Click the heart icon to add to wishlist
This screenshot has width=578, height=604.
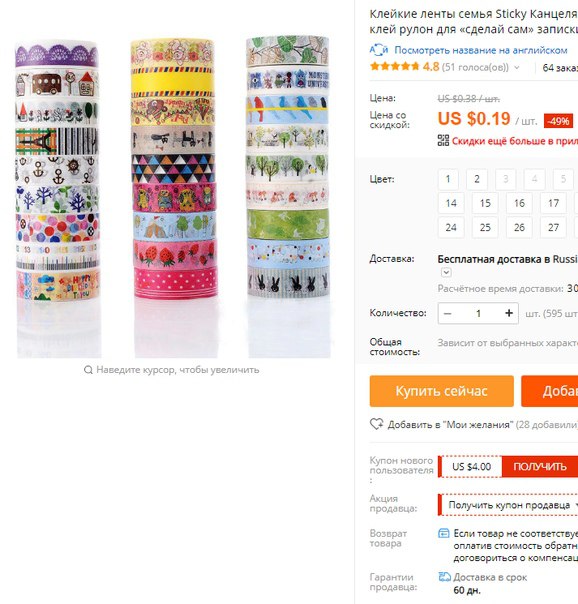click(x=376, y=424)
